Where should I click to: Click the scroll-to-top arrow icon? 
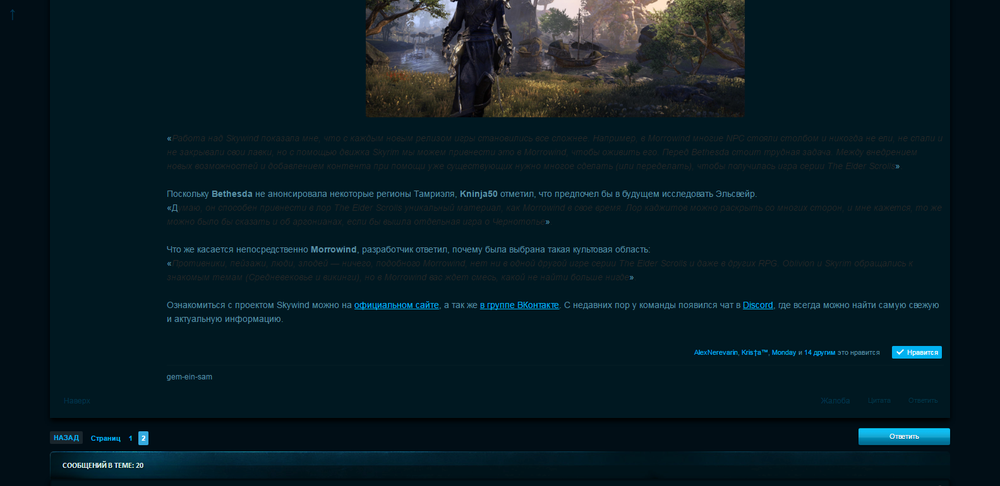[12, 13]
